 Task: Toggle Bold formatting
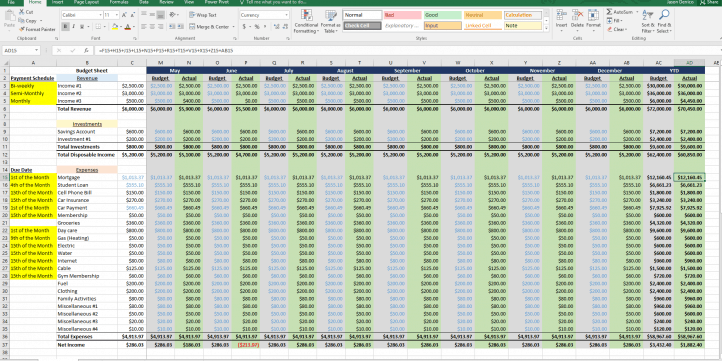(x=66, y=27)
